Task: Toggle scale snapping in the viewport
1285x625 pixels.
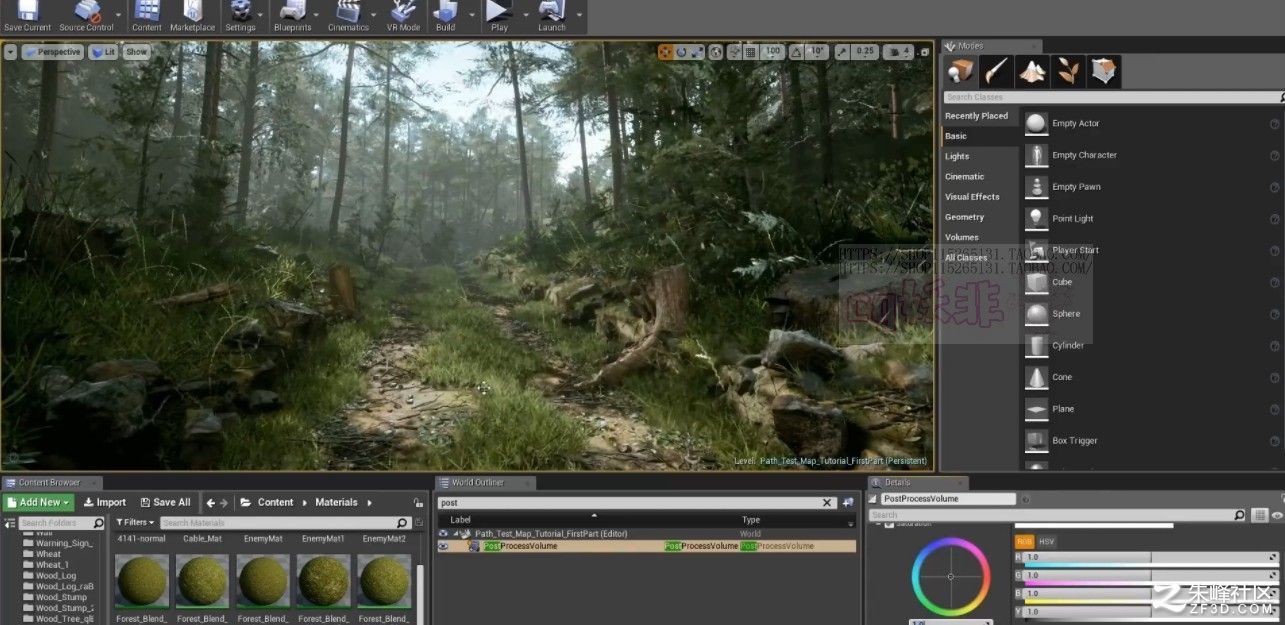Action: pos(843,52)
